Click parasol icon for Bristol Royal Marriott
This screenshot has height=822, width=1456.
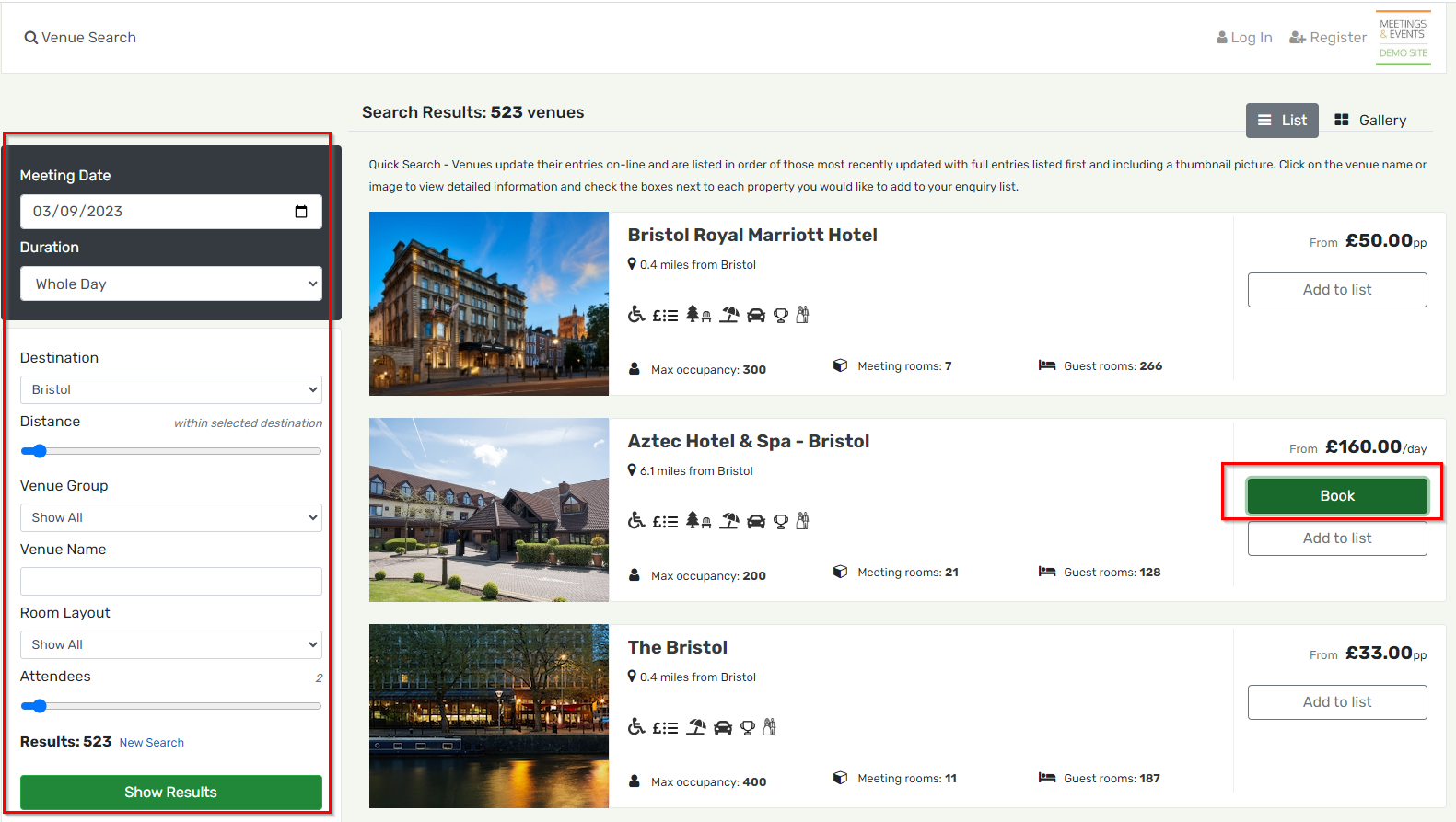729,315
